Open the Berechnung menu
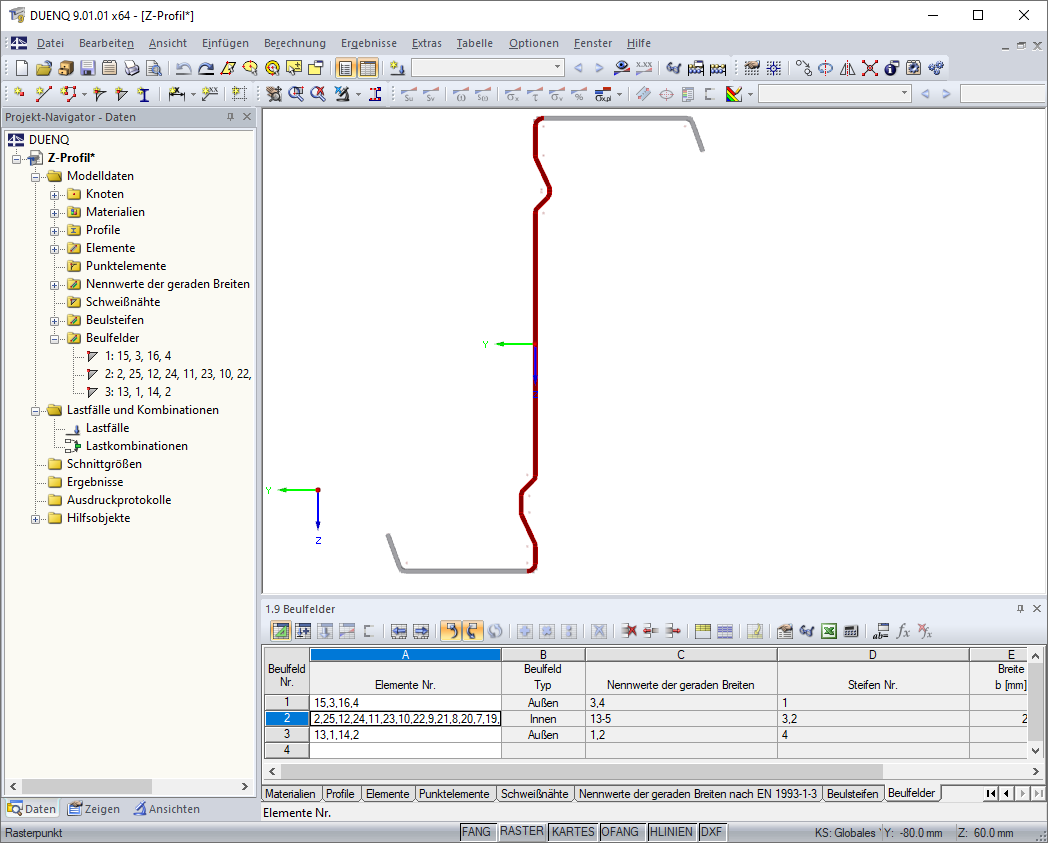Viewport: 1048px width, 843px height. [x=295, y=43]
